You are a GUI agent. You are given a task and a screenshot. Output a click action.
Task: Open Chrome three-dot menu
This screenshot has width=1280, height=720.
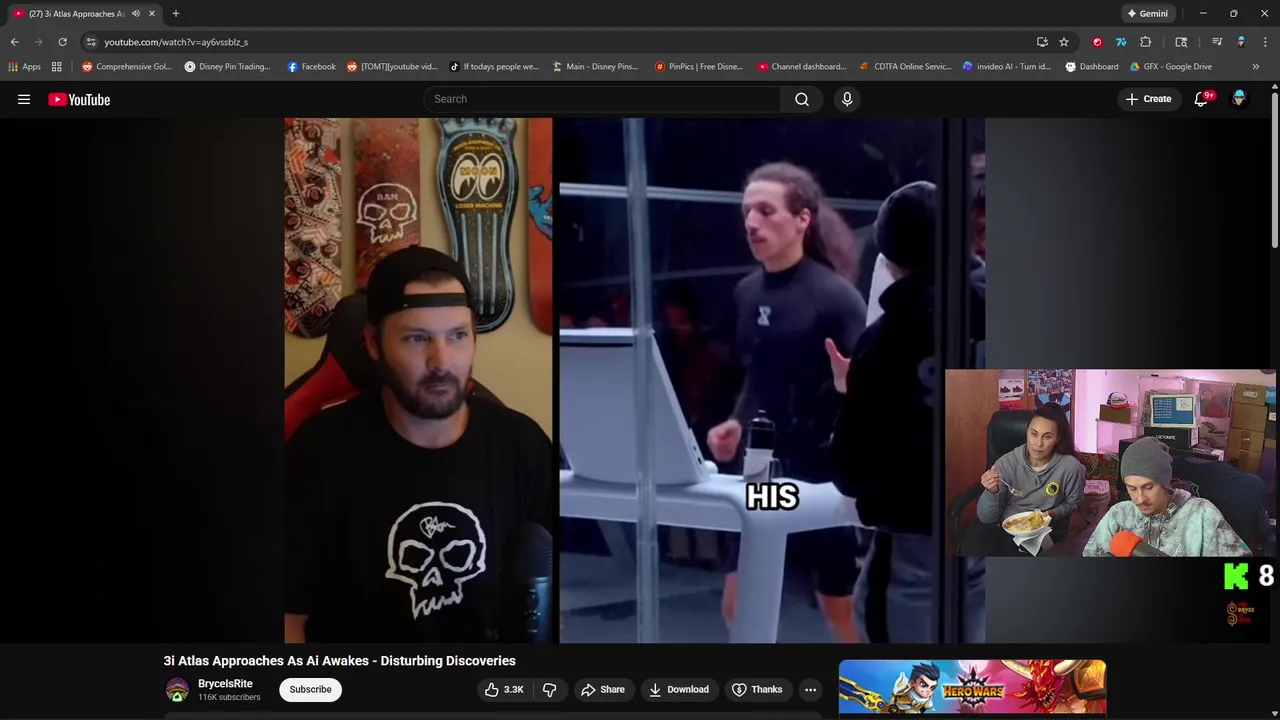click(x=1265, y=42)
